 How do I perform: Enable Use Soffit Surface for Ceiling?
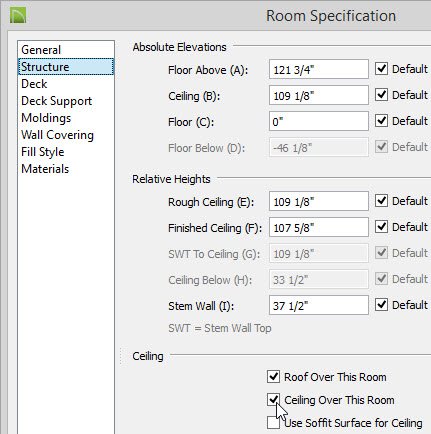click(x=273, y=423)
